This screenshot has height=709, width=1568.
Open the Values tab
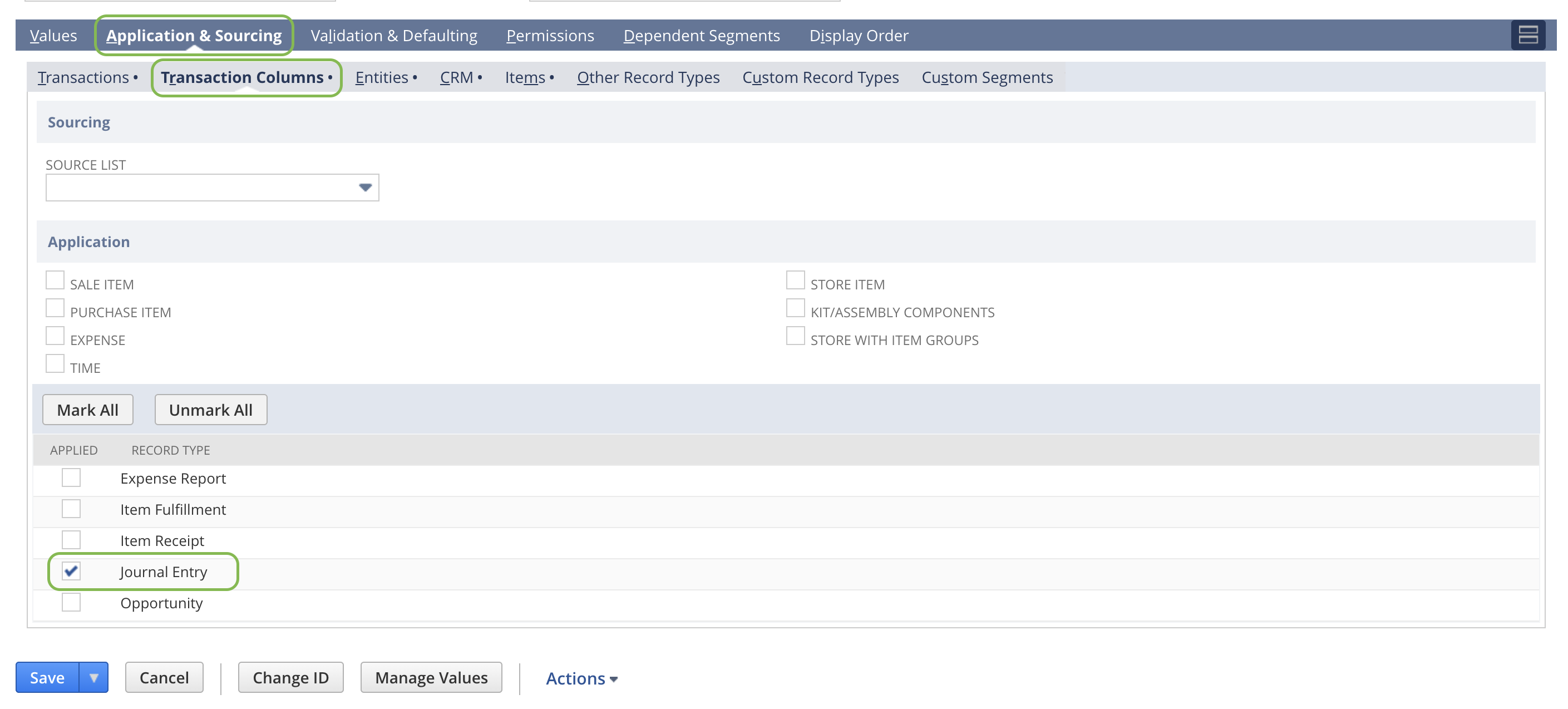pos(53,35)
